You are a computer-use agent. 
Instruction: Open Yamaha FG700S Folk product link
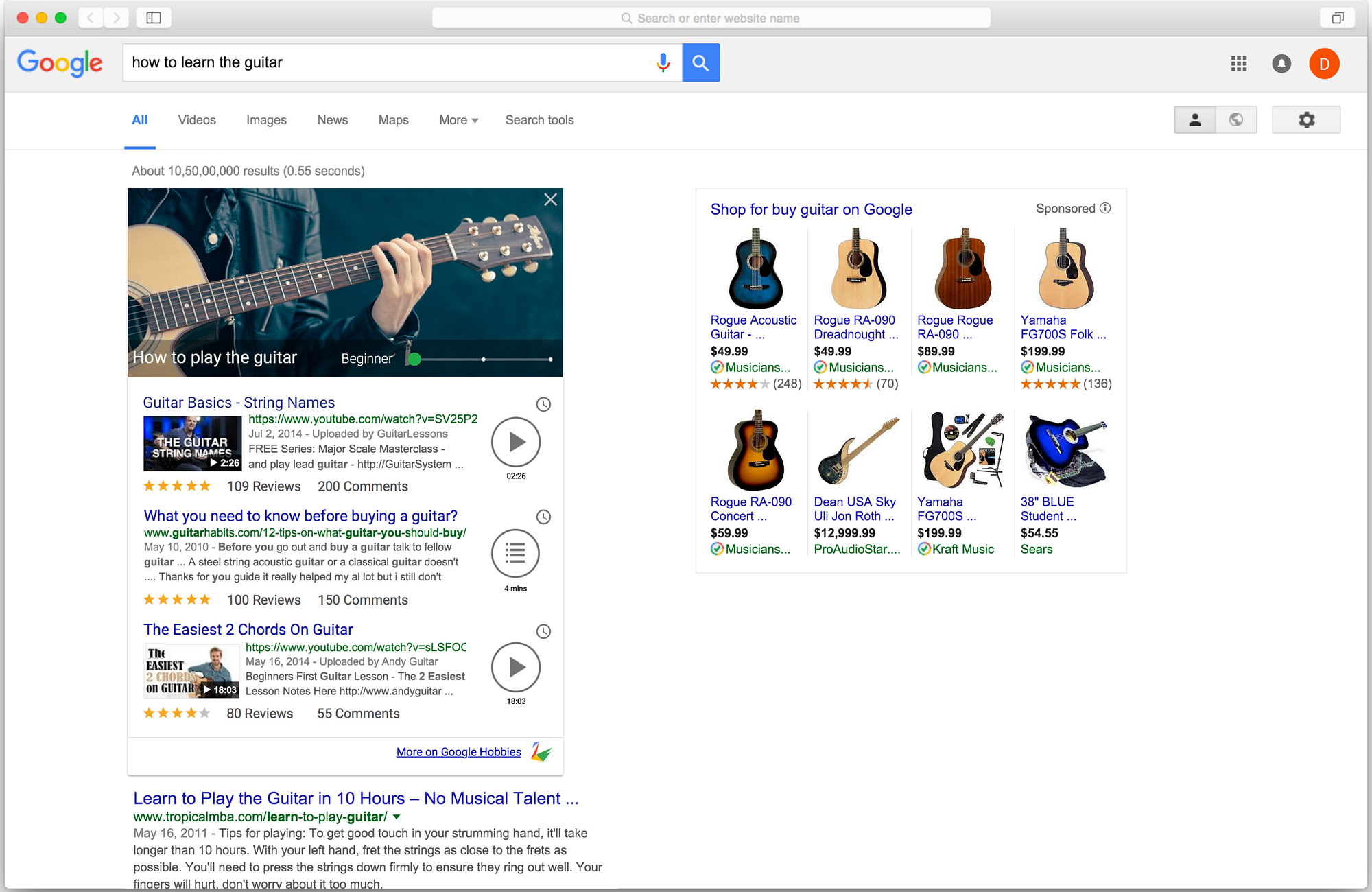click(1063, 327)
